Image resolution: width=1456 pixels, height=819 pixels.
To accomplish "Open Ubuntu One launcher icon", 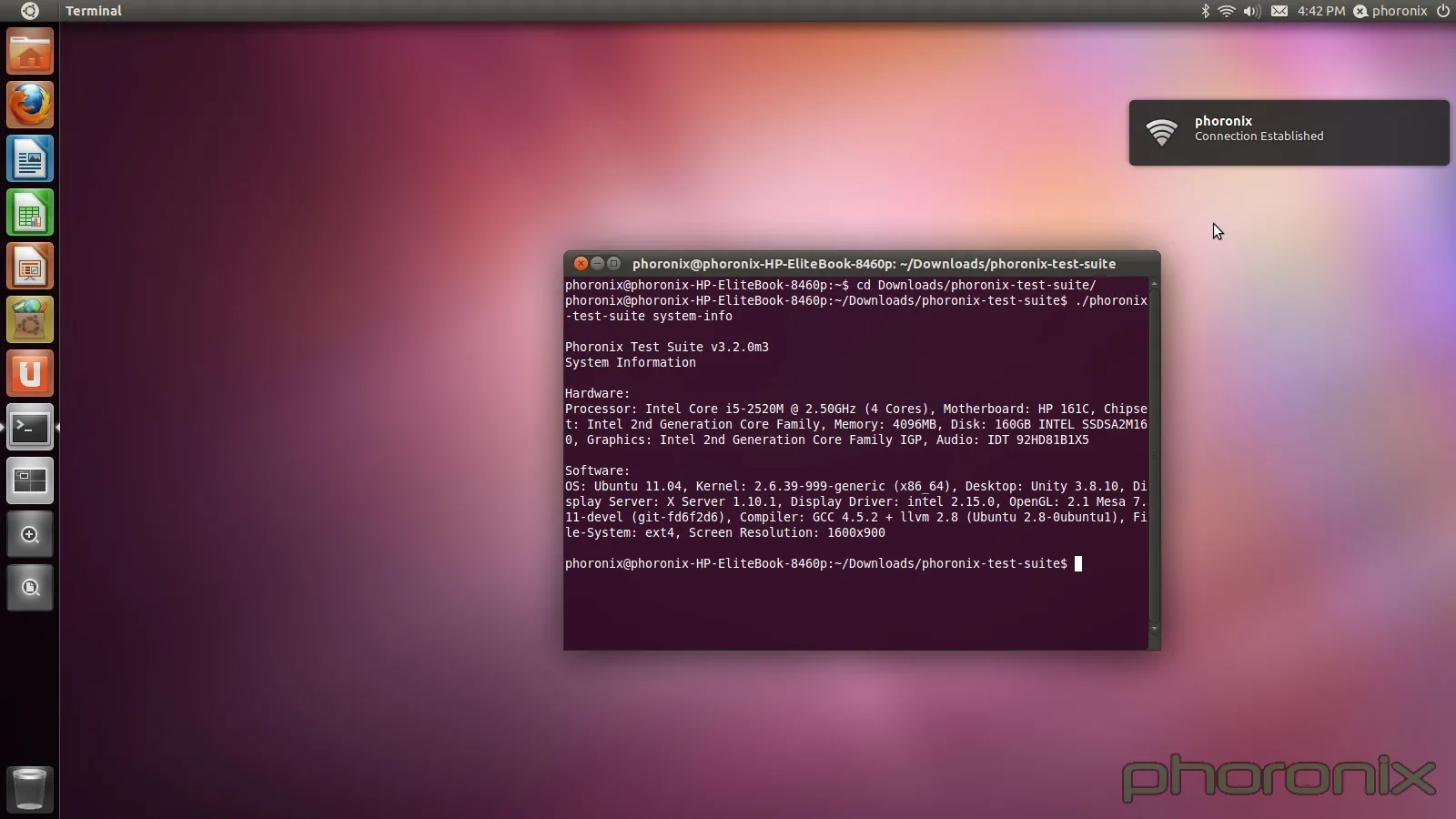I will point(30,374).
